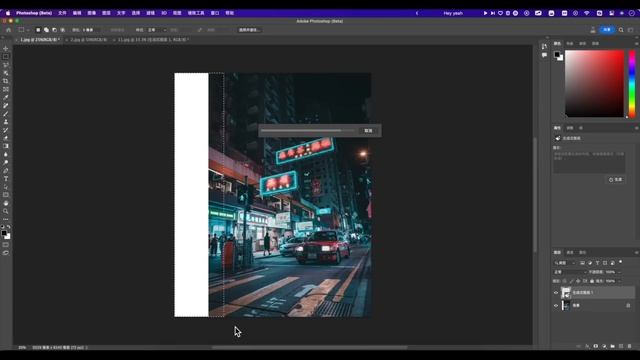Open the Photoshop (Beta) application menu

click(x=34, y=13)
